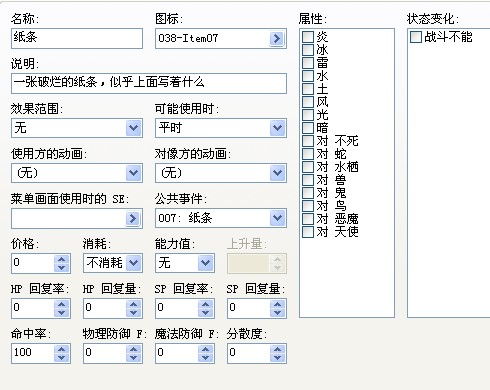Enable the 风 attribute checkbox

pos(308,102)
